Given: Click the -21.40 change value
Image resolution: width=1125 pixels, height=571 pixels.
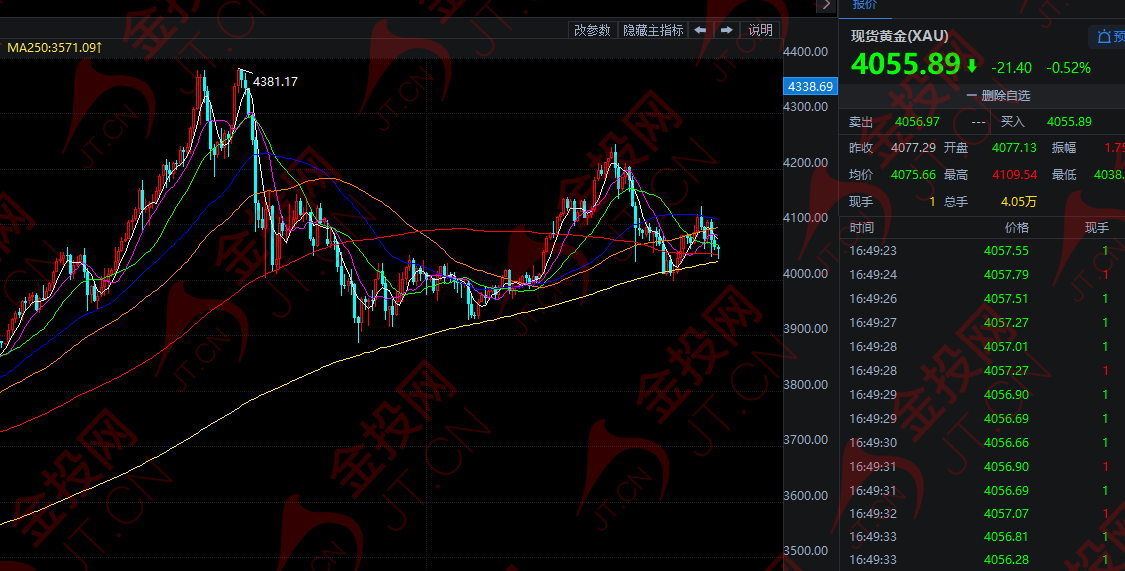Looking at the screenshot, I should (1011, 68).
